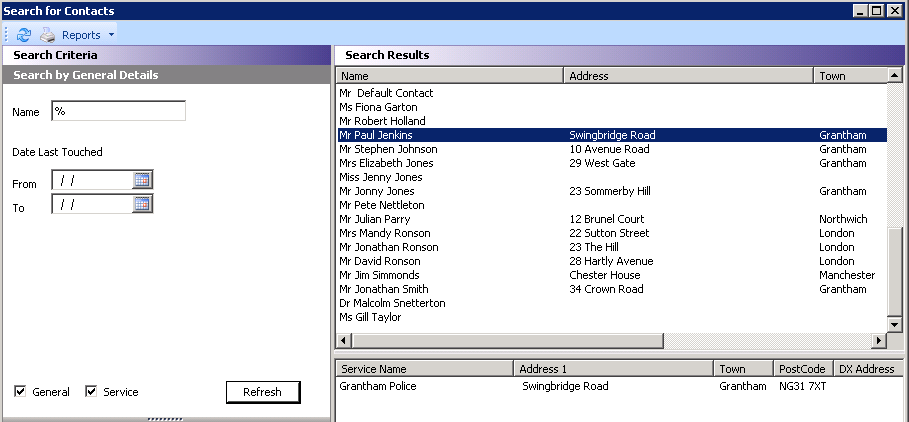
Task: Click the results vertical scrollbar thumb
Action: (895, 271)
